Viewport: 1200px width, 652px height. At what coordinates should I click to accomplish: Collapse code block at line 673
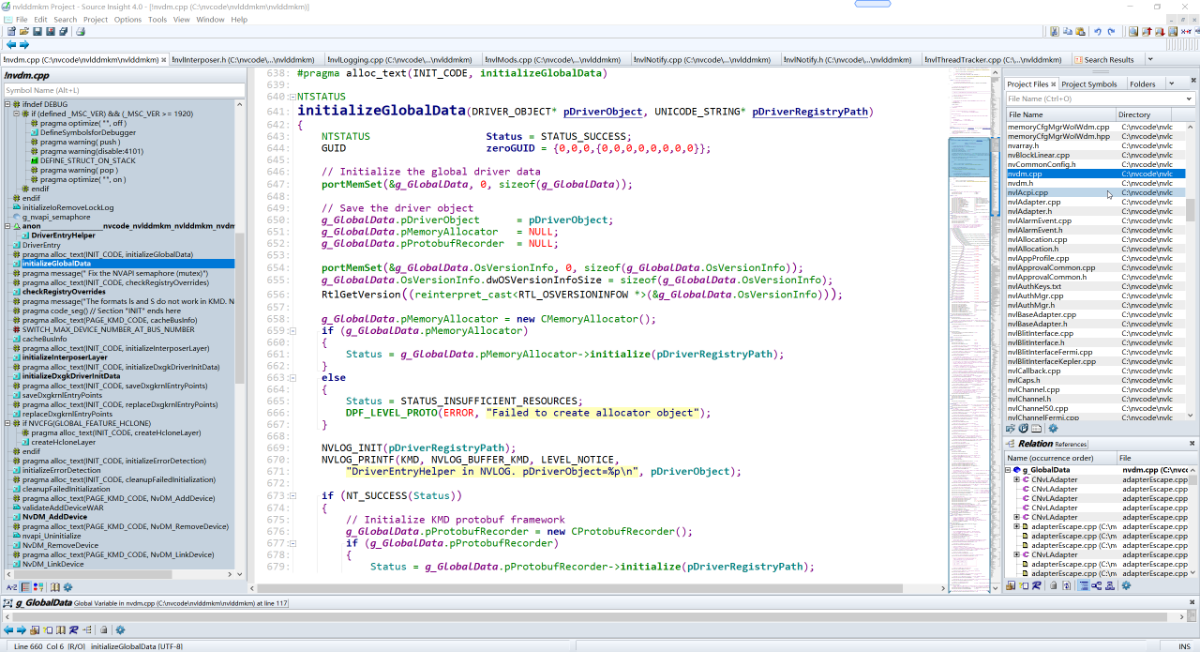292,496
